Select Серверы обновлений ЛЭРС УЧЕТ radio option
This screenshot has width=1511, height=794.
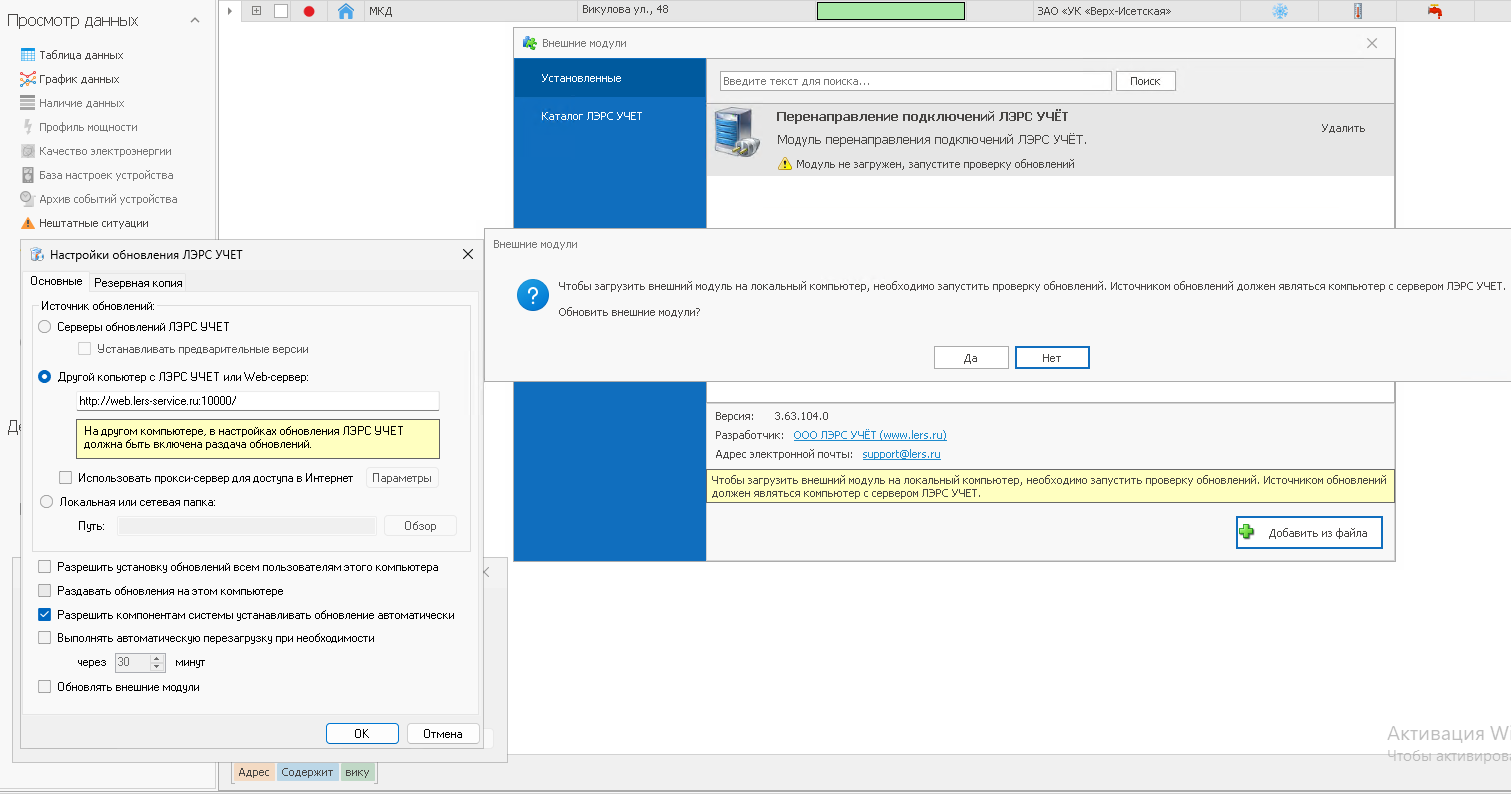tap(45, 327)
